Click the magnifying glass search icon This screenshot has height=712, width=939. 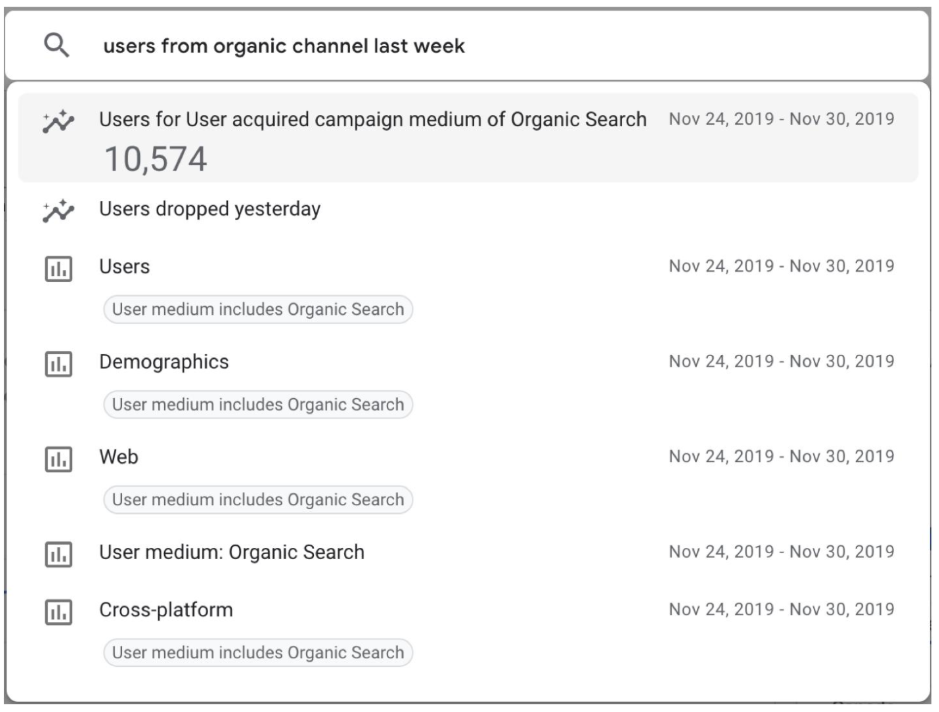point(59,45)
